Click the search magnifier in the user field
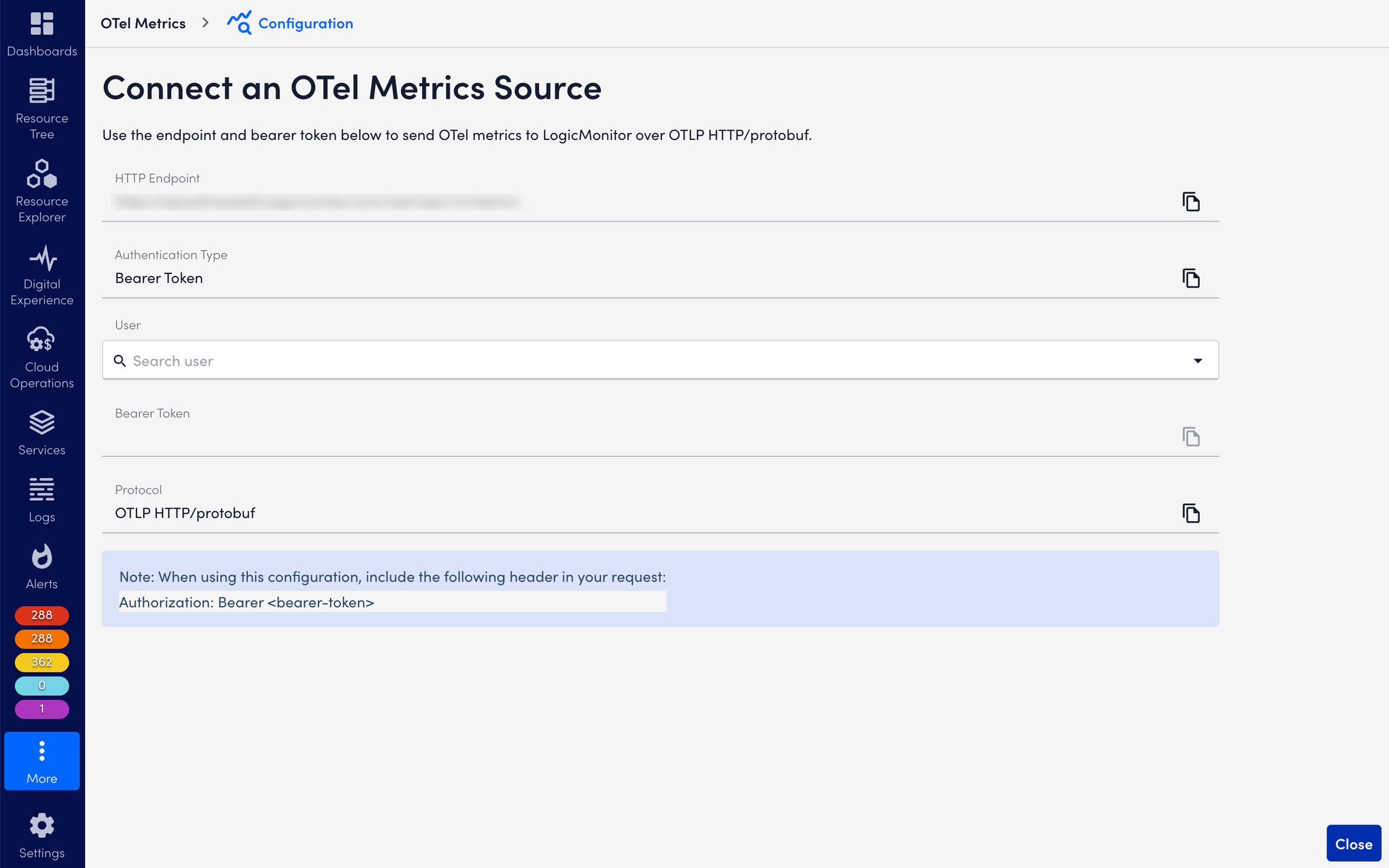1389x868 pixels. [x=119, y=361]
